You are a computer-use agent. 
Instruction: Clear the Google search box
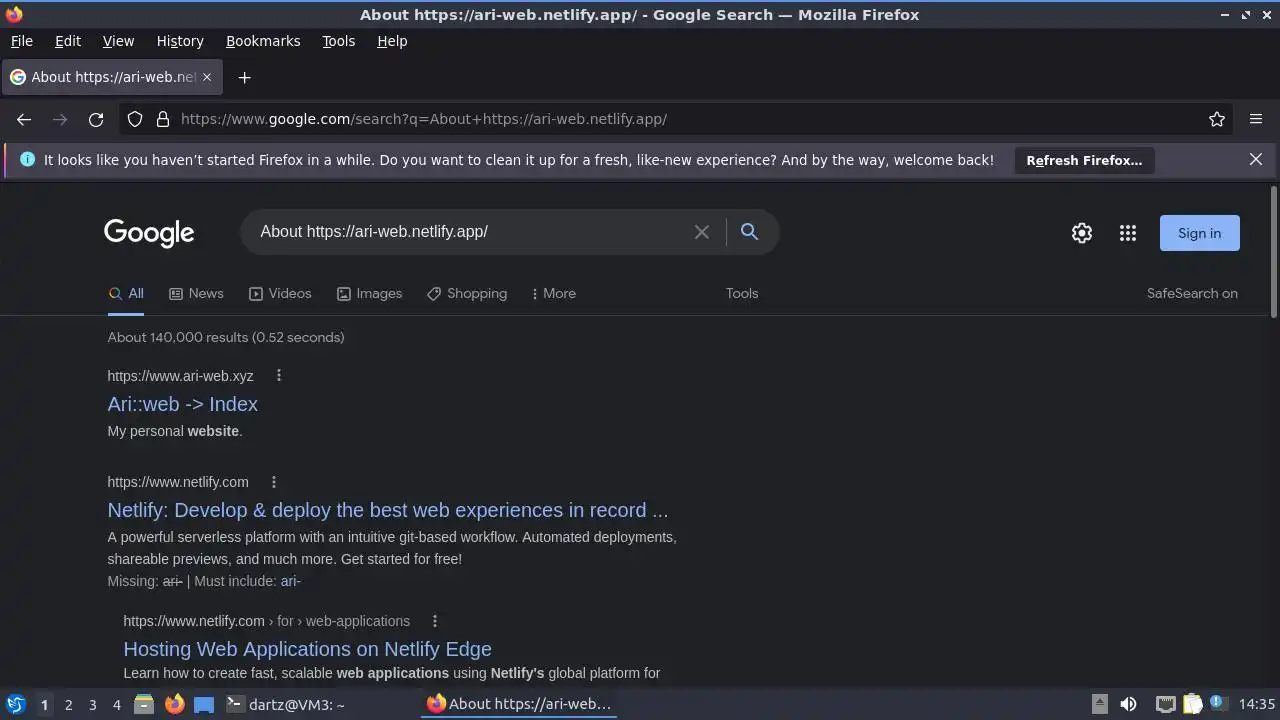[x=702, y=232]
